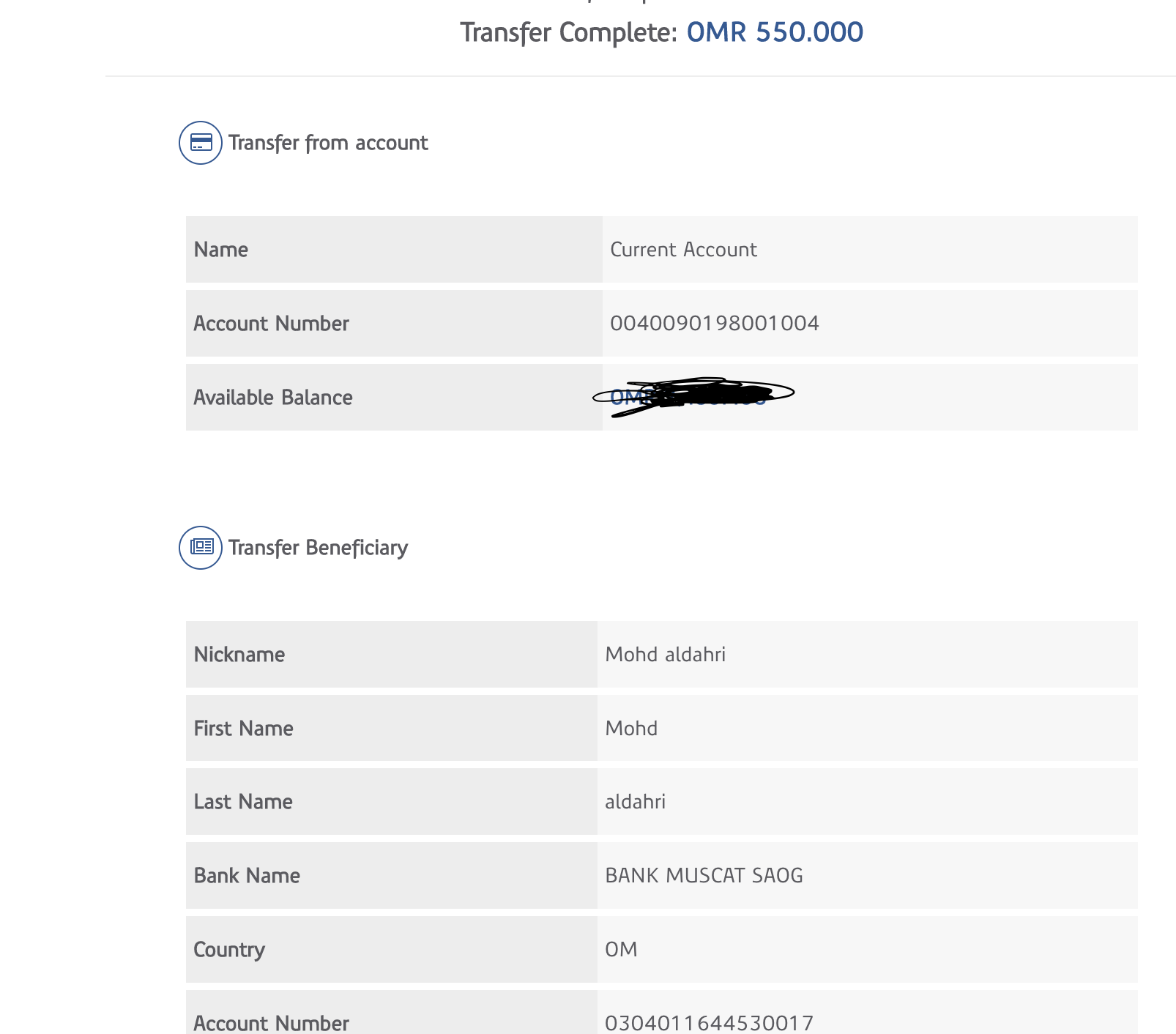Click the Transfer Beneficiary newspaper icon

pyautogui.click(x=201, y=548)
